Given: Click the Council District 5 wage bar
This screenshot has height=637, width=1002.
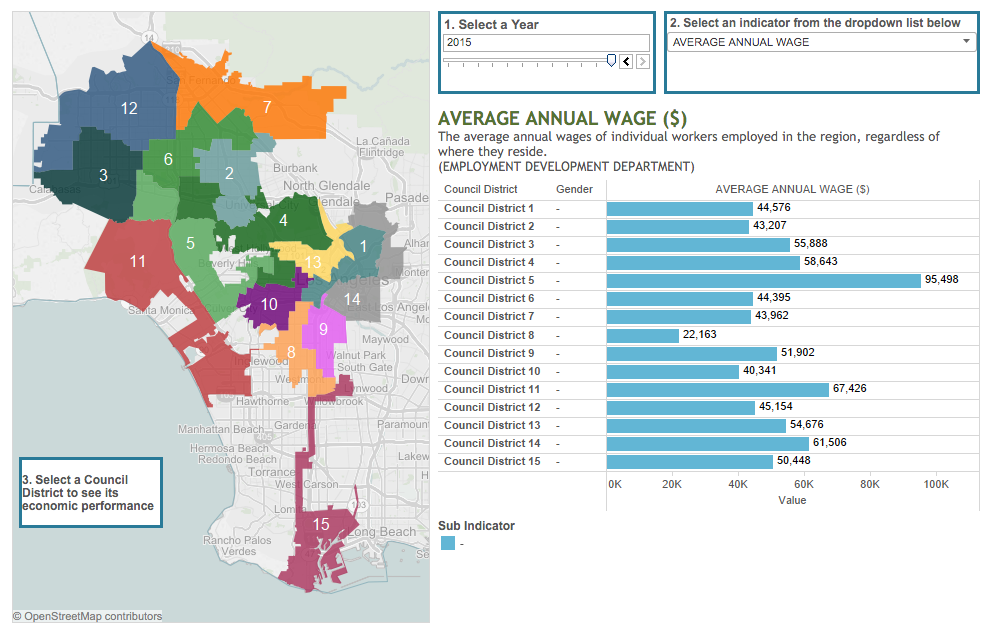Looking at the screenshot, I should click(x=763, y=280).
